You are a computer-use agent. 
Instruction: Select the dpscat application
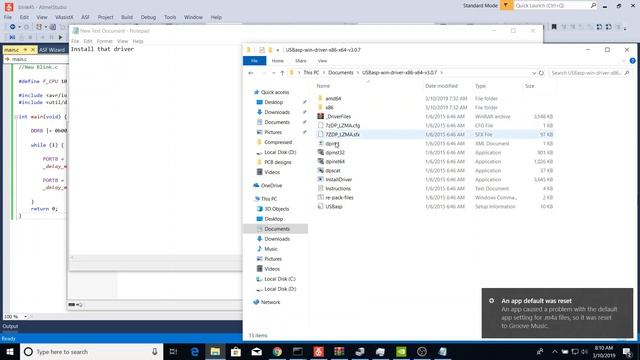click(x=333, y=170)
